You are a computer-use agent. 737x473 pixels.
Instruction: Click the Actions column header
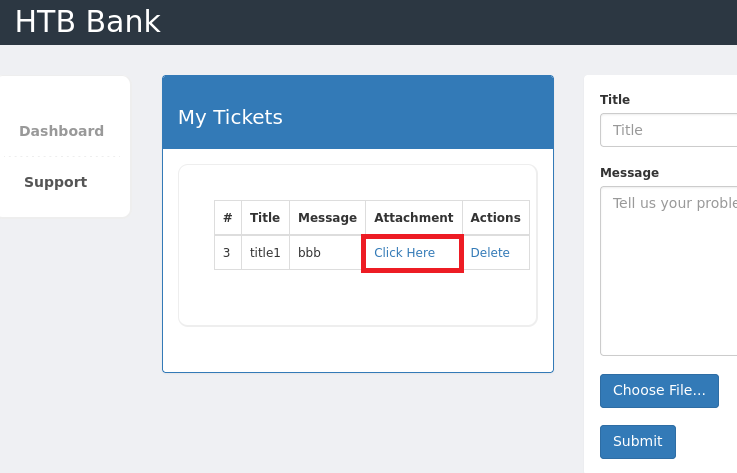pyautogui.click(x=495, y=217)
